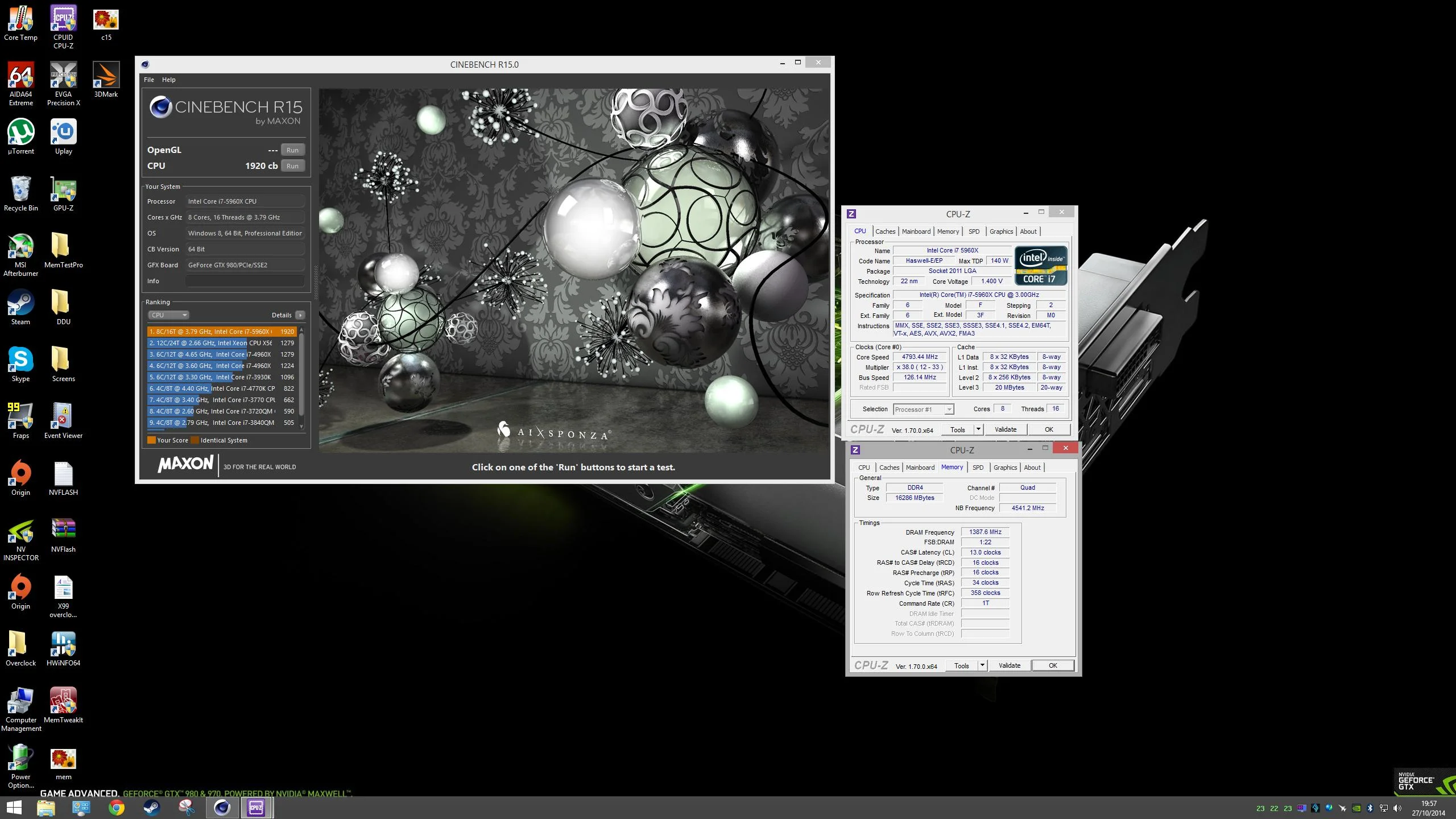Select Mainboard tab in upper CPU-Z

pyautogui.click(x=916, y=231)
